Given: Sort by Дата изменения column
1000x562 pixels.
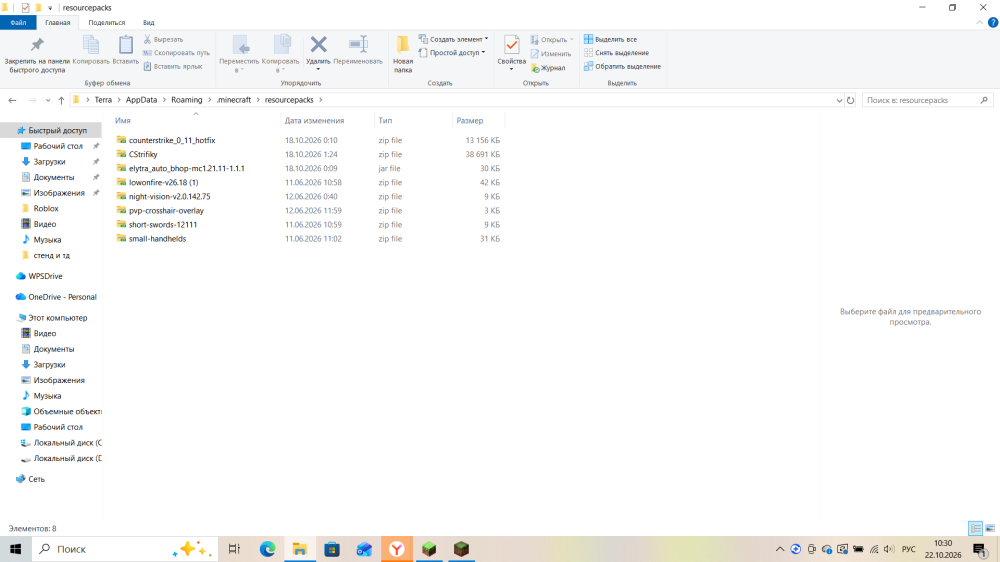Looking at the screenshot, I should click(314, 121).
